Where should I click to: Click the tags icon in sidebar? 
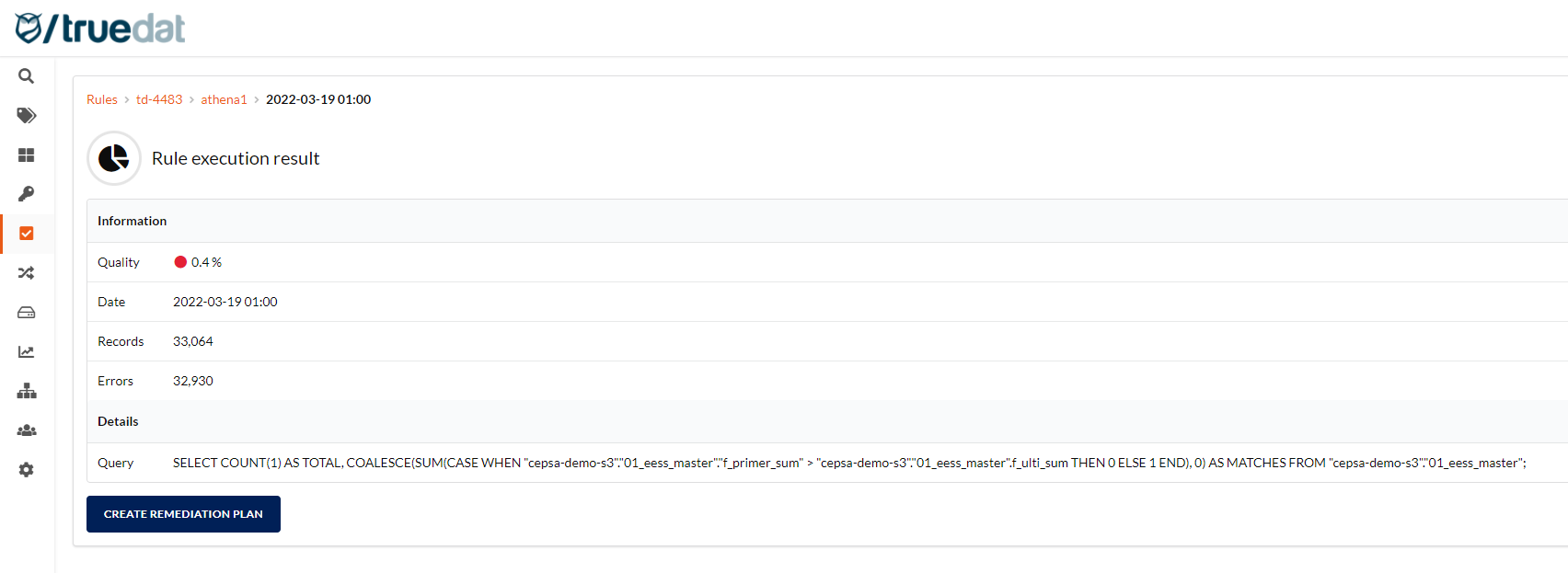(x=27, y=116)
